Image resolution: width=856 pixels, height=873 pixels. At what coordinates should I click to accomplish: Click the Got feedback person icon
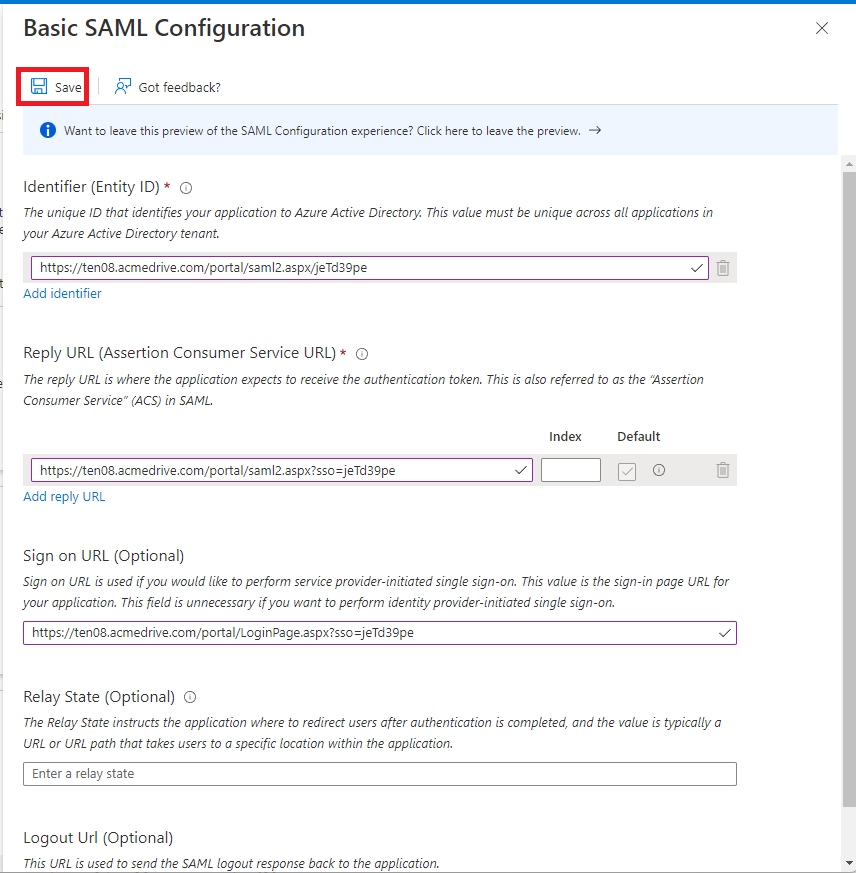point(123,86)
